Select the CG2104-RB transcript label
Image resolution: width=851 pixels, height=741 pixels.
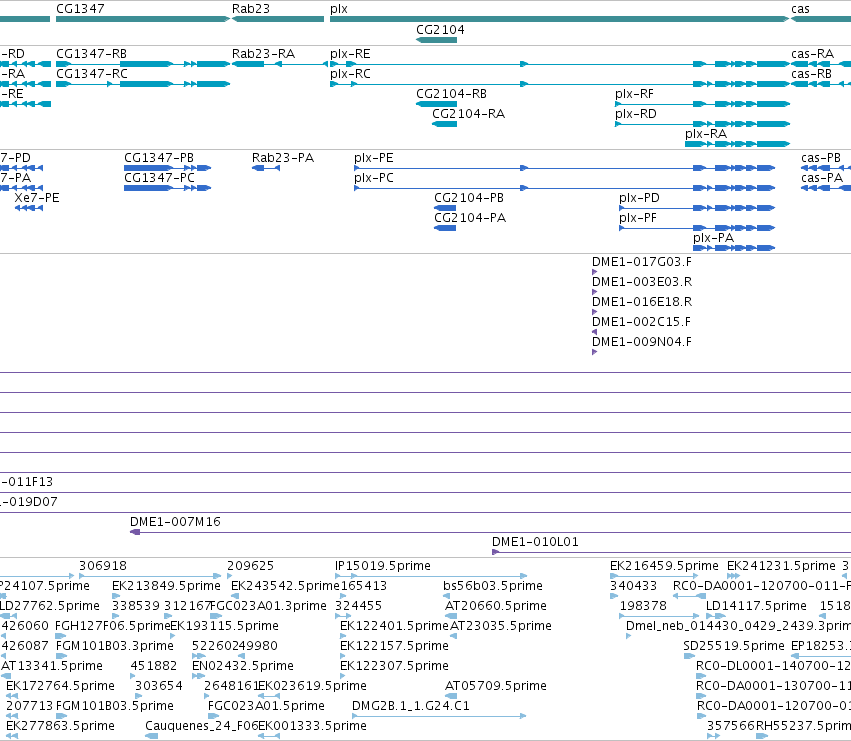451,94
